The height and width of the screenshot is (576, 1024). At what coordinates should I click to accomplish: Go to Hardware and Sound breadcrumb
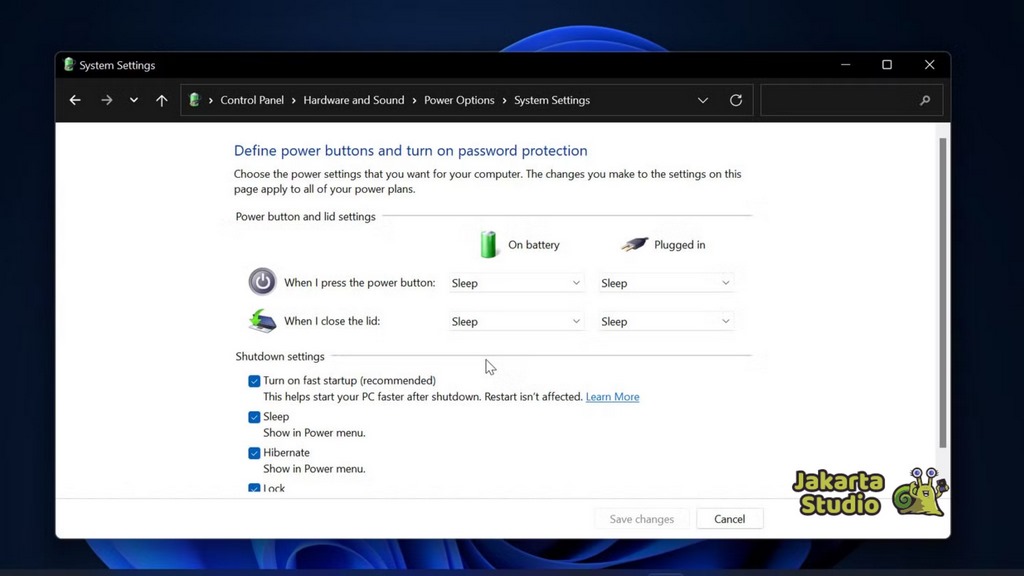tap(354, 100)
